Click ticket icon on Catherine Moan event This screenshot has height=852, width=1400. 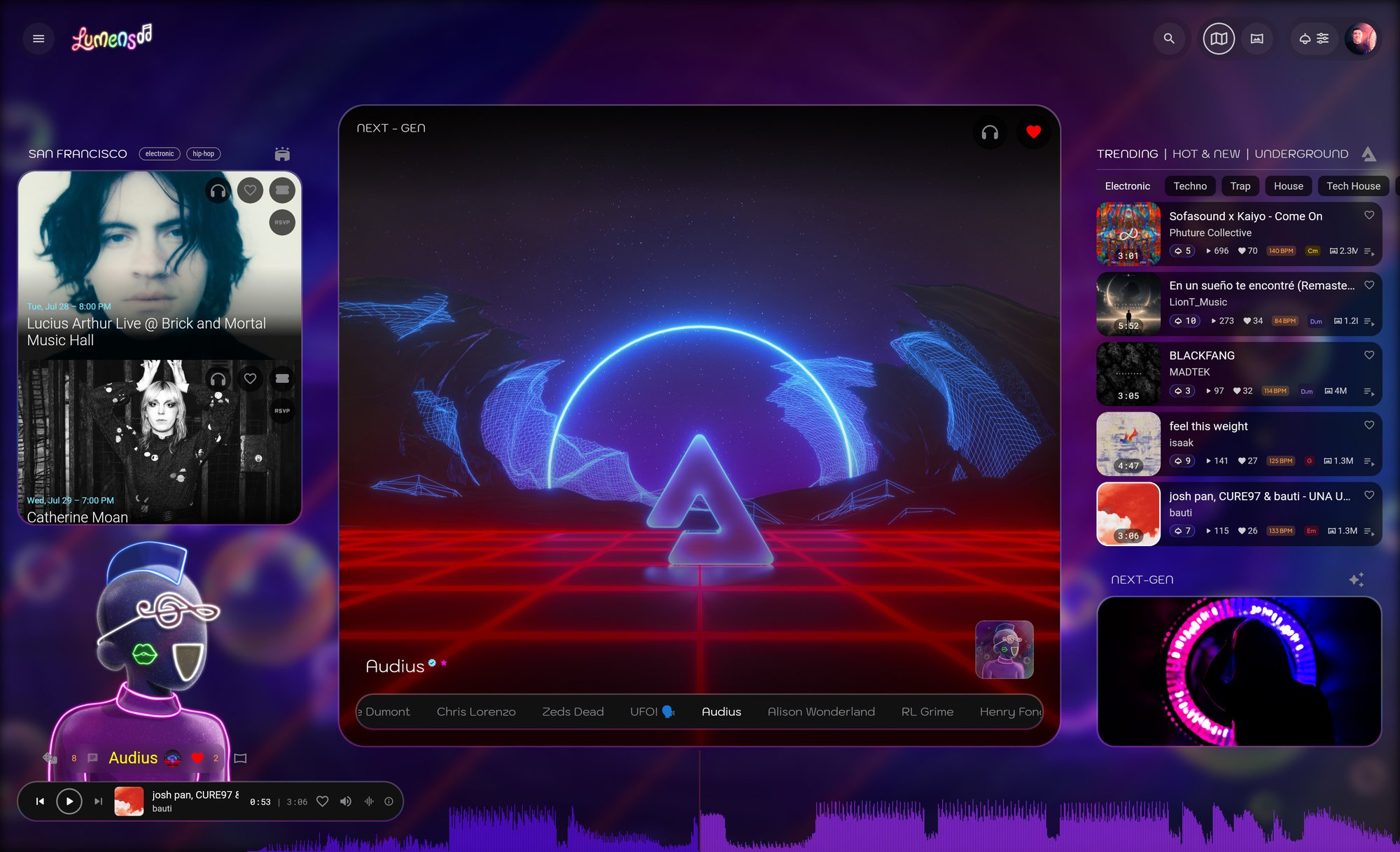(x=282, y=379)
